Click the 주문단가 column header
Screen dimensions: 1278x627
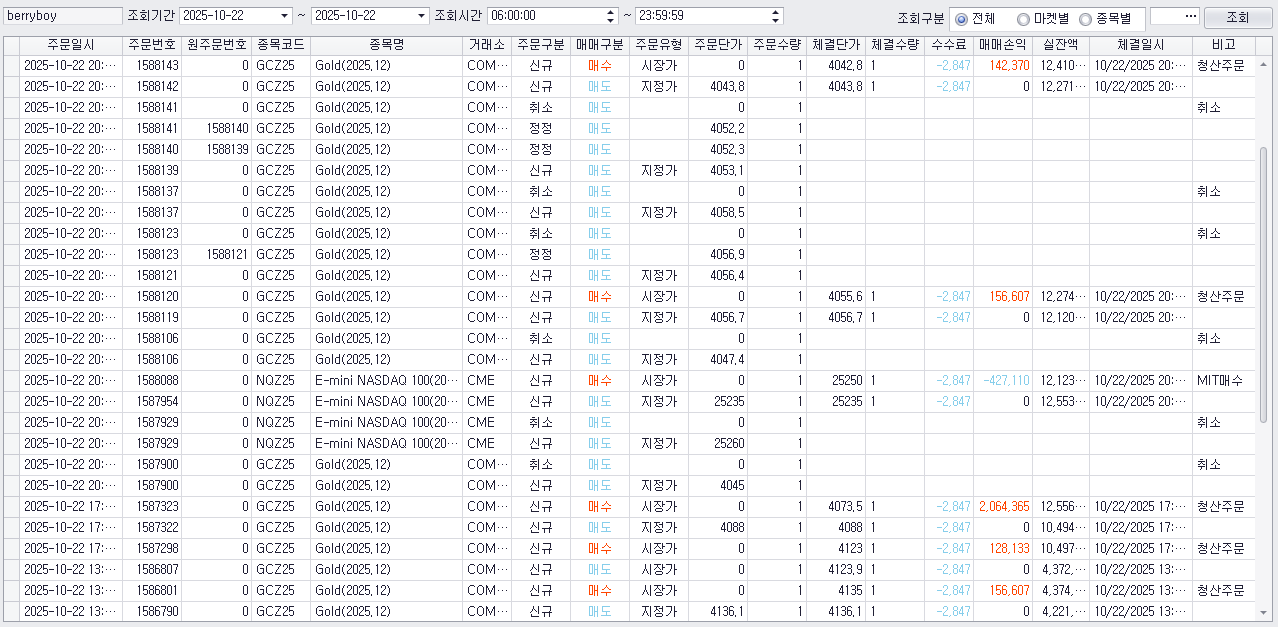(718, 45)
